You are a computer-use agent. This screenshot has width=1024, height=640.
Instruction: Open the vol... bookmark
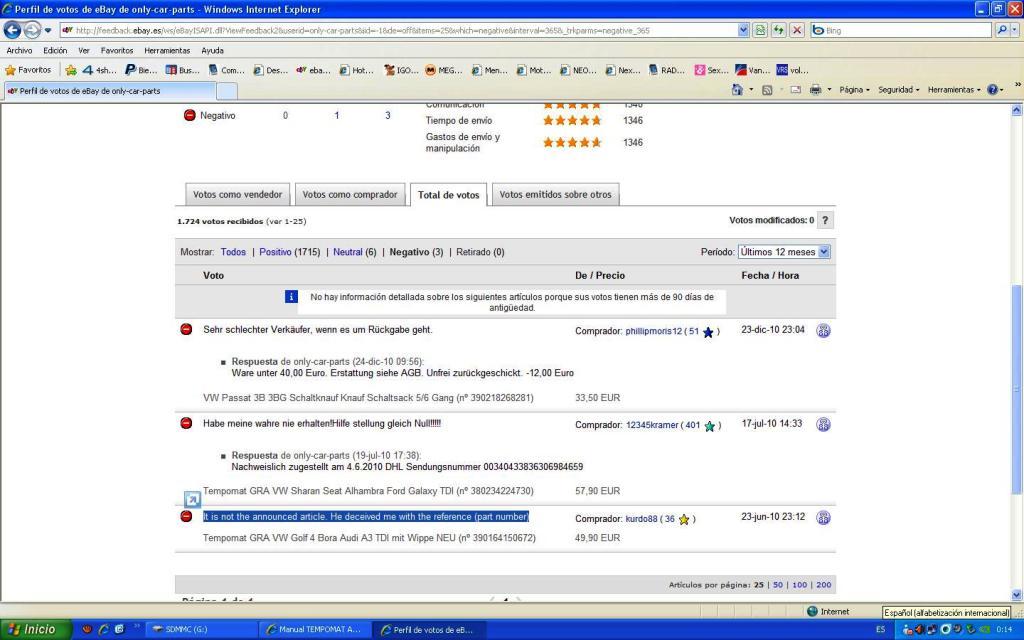coord(792,70)
